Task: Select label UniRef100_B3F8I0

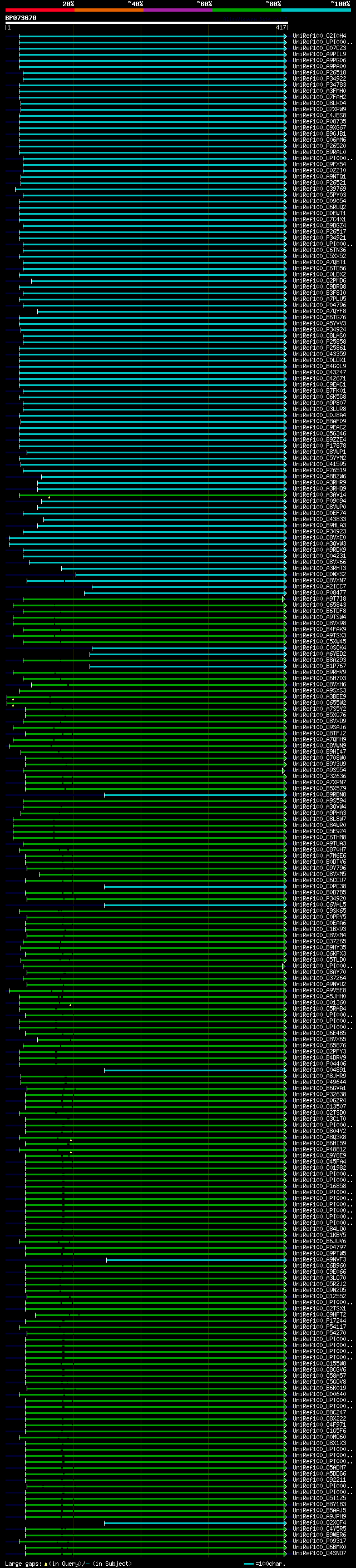Action: 319,293
